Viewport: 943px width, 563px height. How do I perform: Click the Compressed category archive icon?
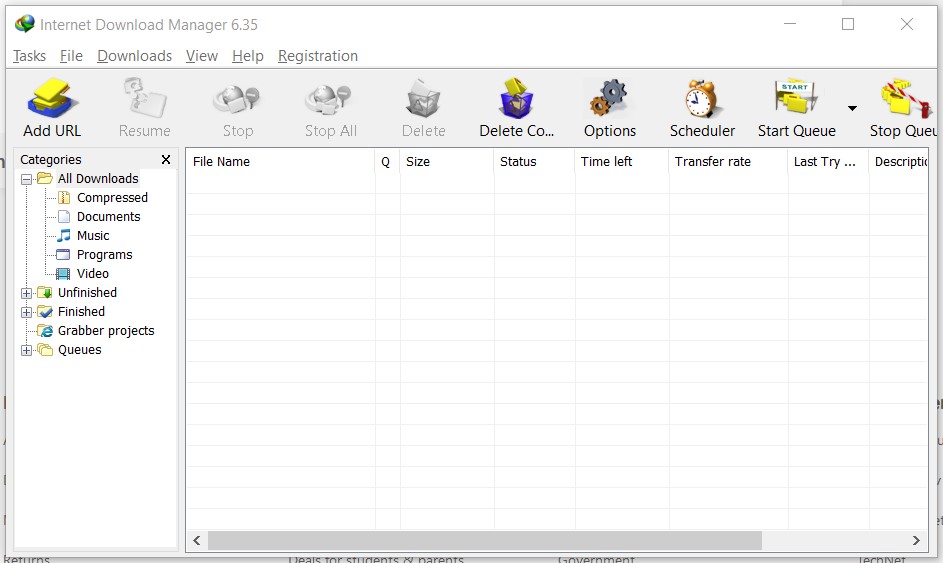point(64,198)
